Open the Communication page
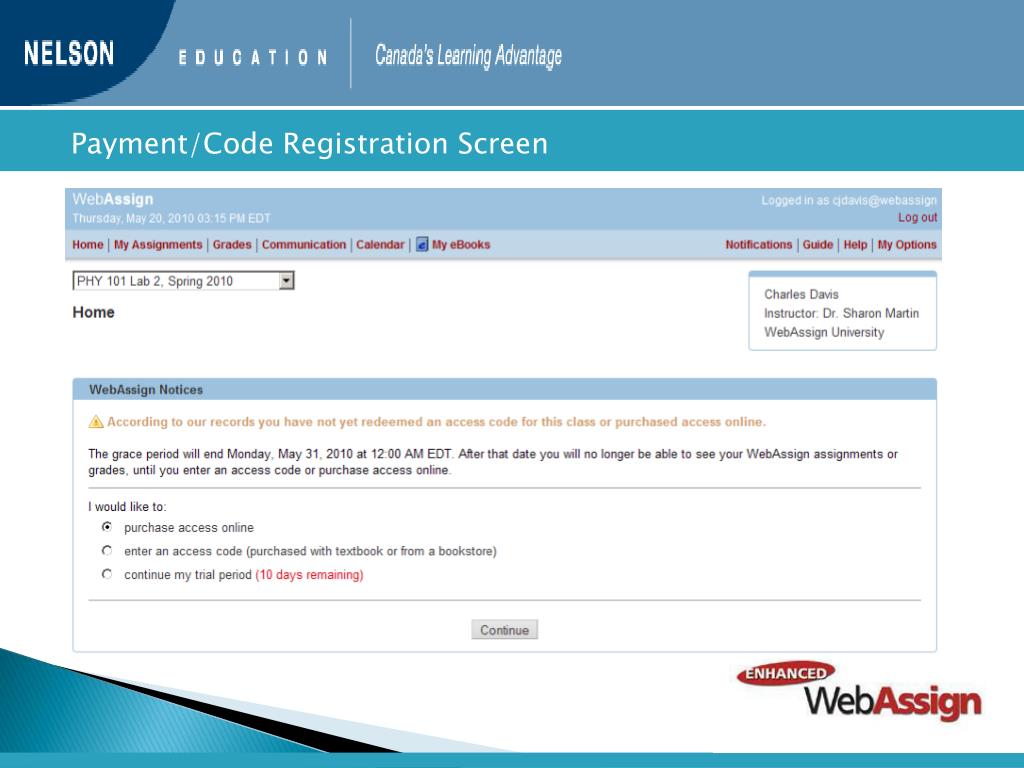This screenshot has width=1024, height=768. click(304, 245)
